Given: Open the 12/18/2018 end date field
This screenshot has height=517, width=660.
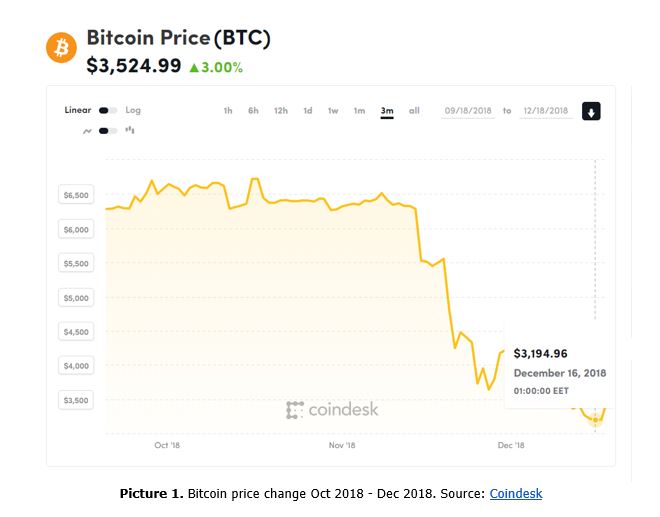Looking at the screenshot, I should (x=546, y=111).
